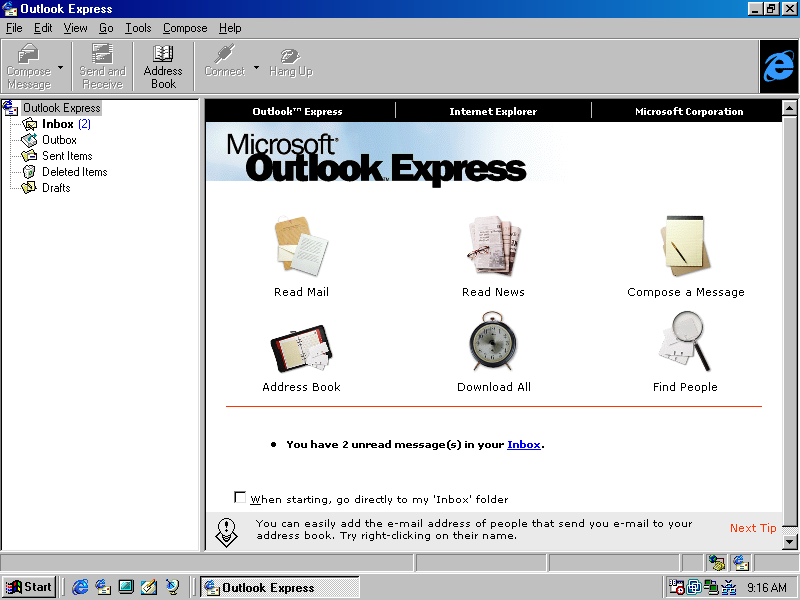Expand the Connect dropdown arrow

coord(256,68)
